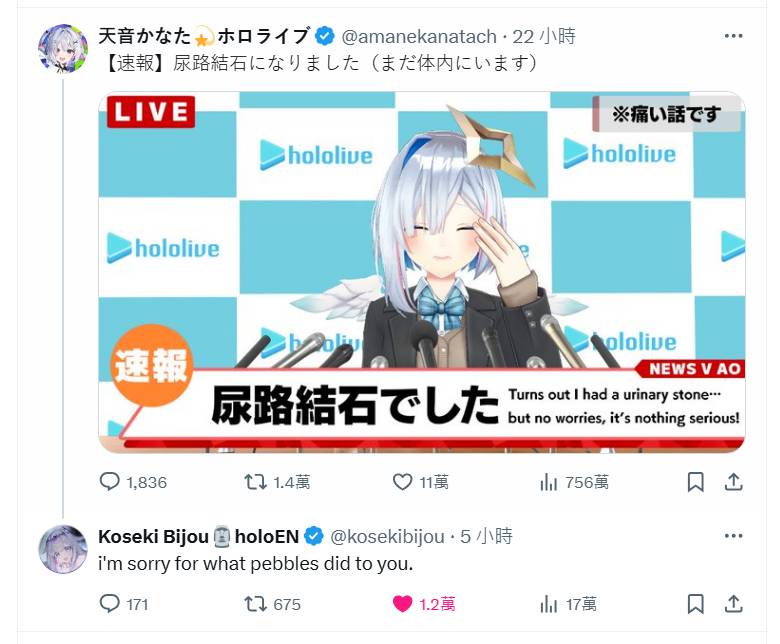Share Amane Kanata's tweet
The width and height of the screenshot is (780, 644).
tap(734, 482)
